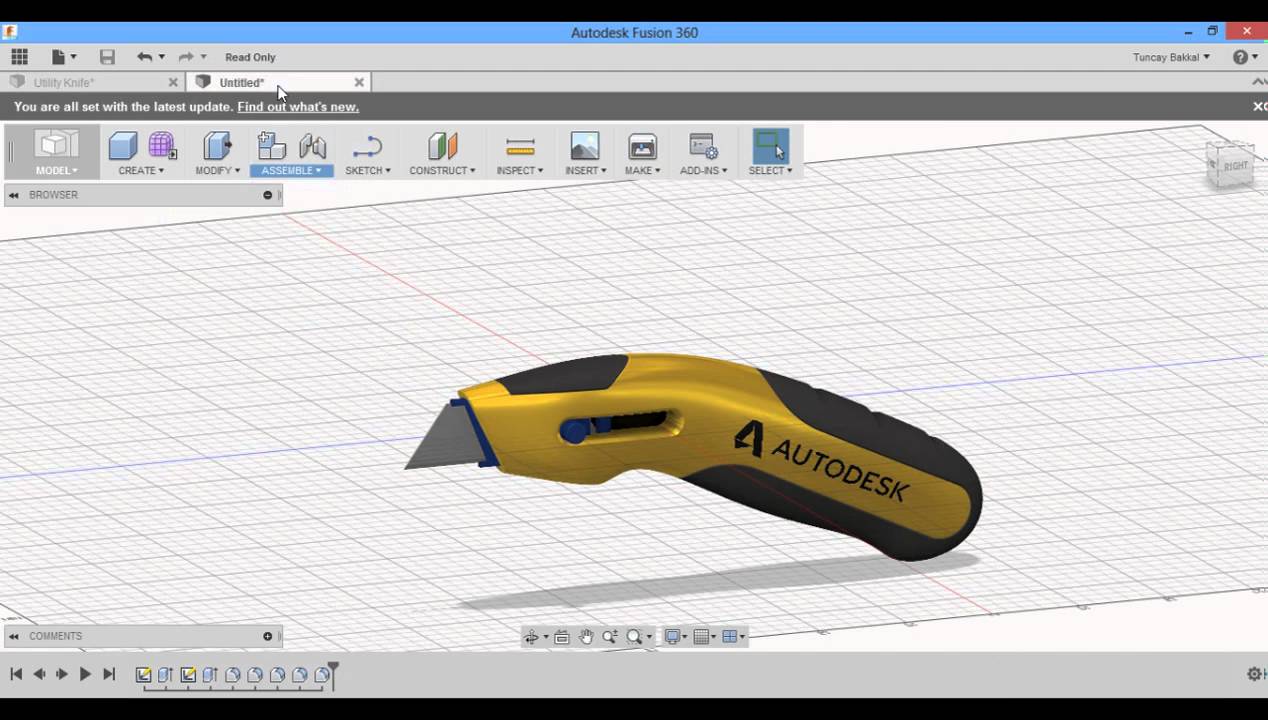
Task: Open the Tuncay Bakkal account dropdown
Action: [1171, 57]
